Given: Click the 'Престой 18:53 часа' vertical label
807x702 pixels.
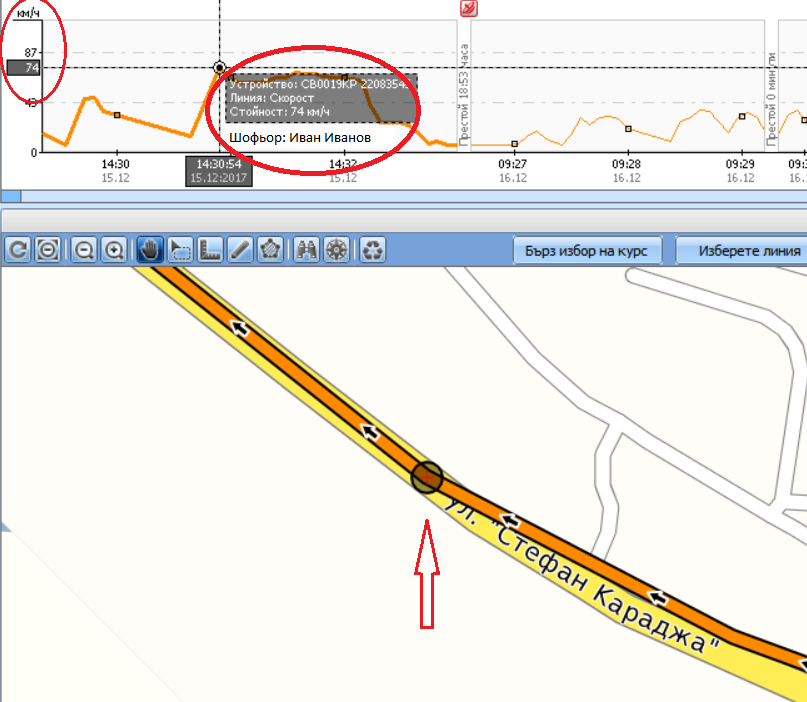Looking at the screenshot, I should 464,94.
